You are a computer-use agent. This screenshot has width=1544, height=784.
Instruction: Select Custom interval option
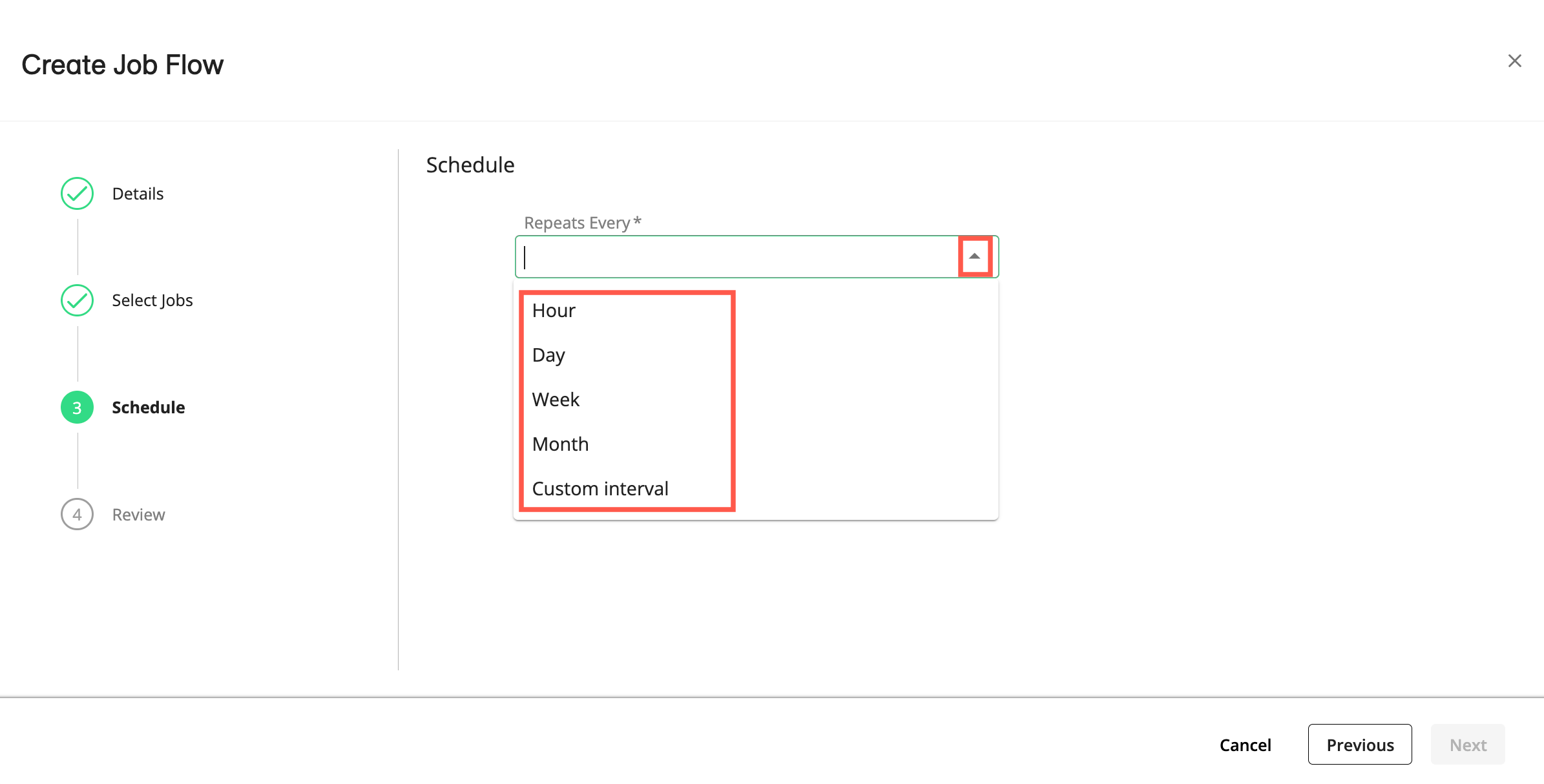600,488
